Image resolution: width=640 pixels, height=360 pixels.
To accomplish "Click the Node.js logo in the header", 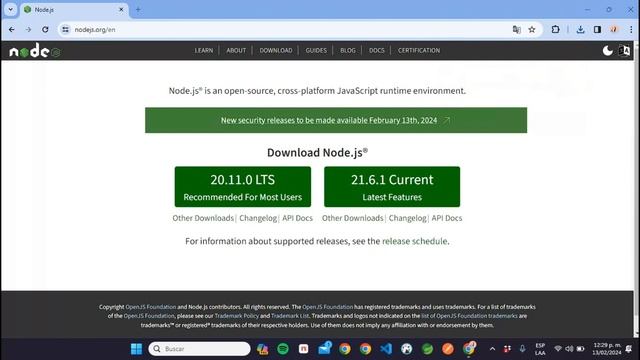I will click(x=35, y=51).
